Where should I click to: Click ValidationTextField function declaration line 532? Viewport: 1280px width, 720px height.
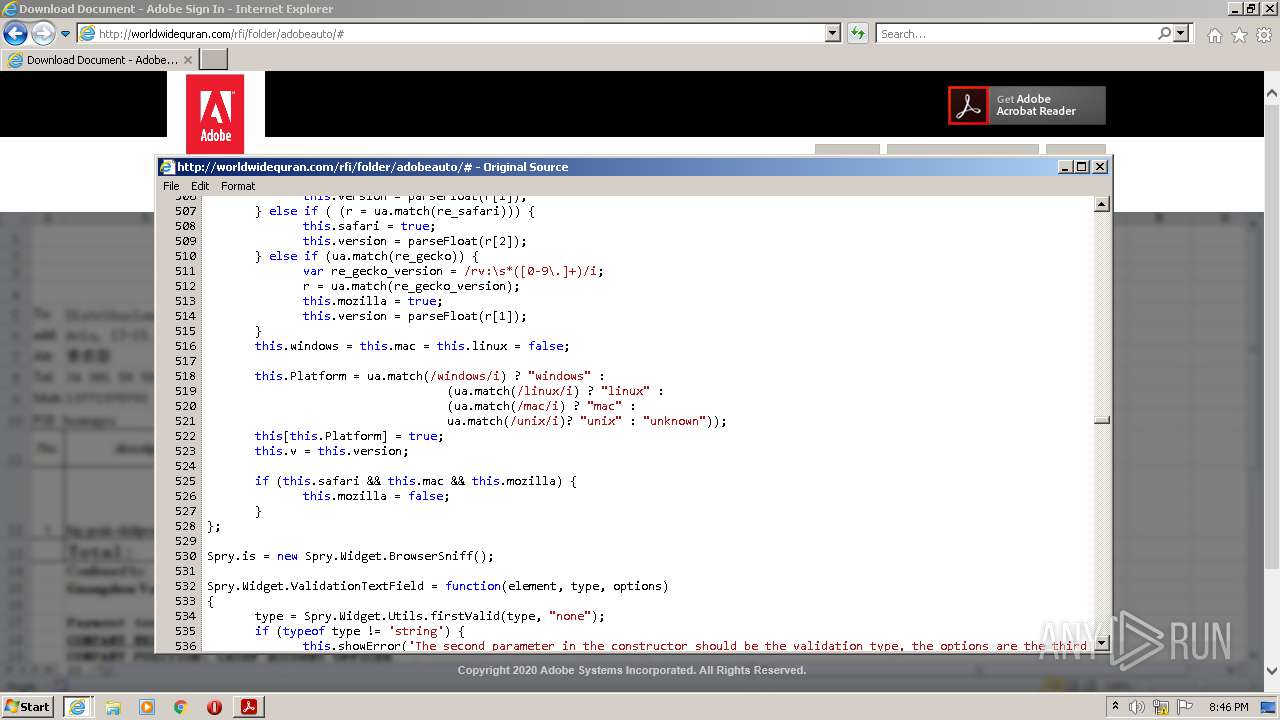438,586
